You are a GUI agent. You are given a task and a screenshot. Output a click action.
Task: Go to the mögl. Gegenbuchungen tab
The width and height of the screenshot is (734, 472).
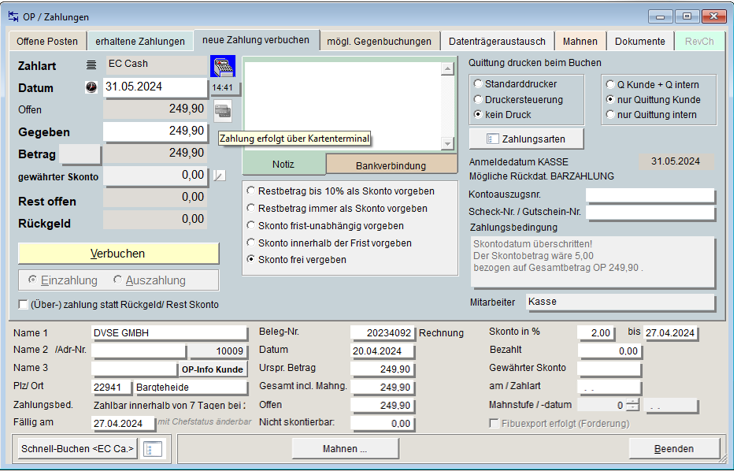coord(379,41)
